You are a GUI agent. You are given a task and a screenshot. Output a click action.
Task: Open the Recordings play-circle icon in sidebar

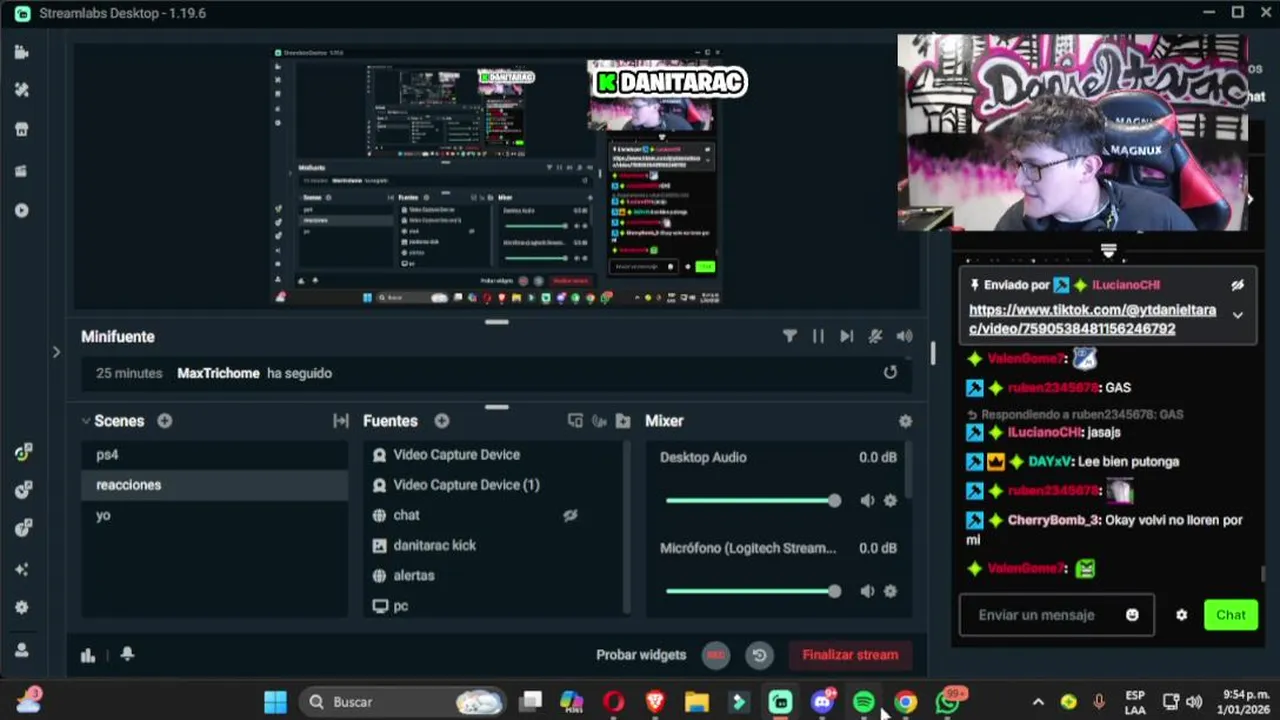click(22, 211)
